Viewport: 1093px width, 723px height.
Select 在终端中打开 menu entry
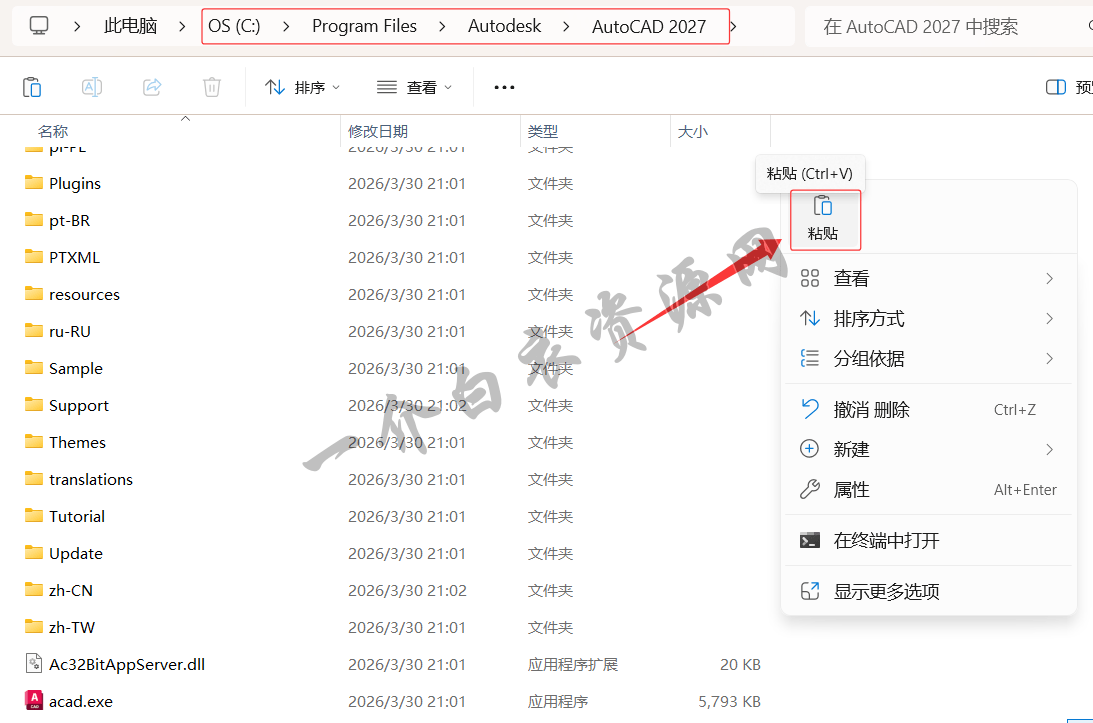(886, 541)
